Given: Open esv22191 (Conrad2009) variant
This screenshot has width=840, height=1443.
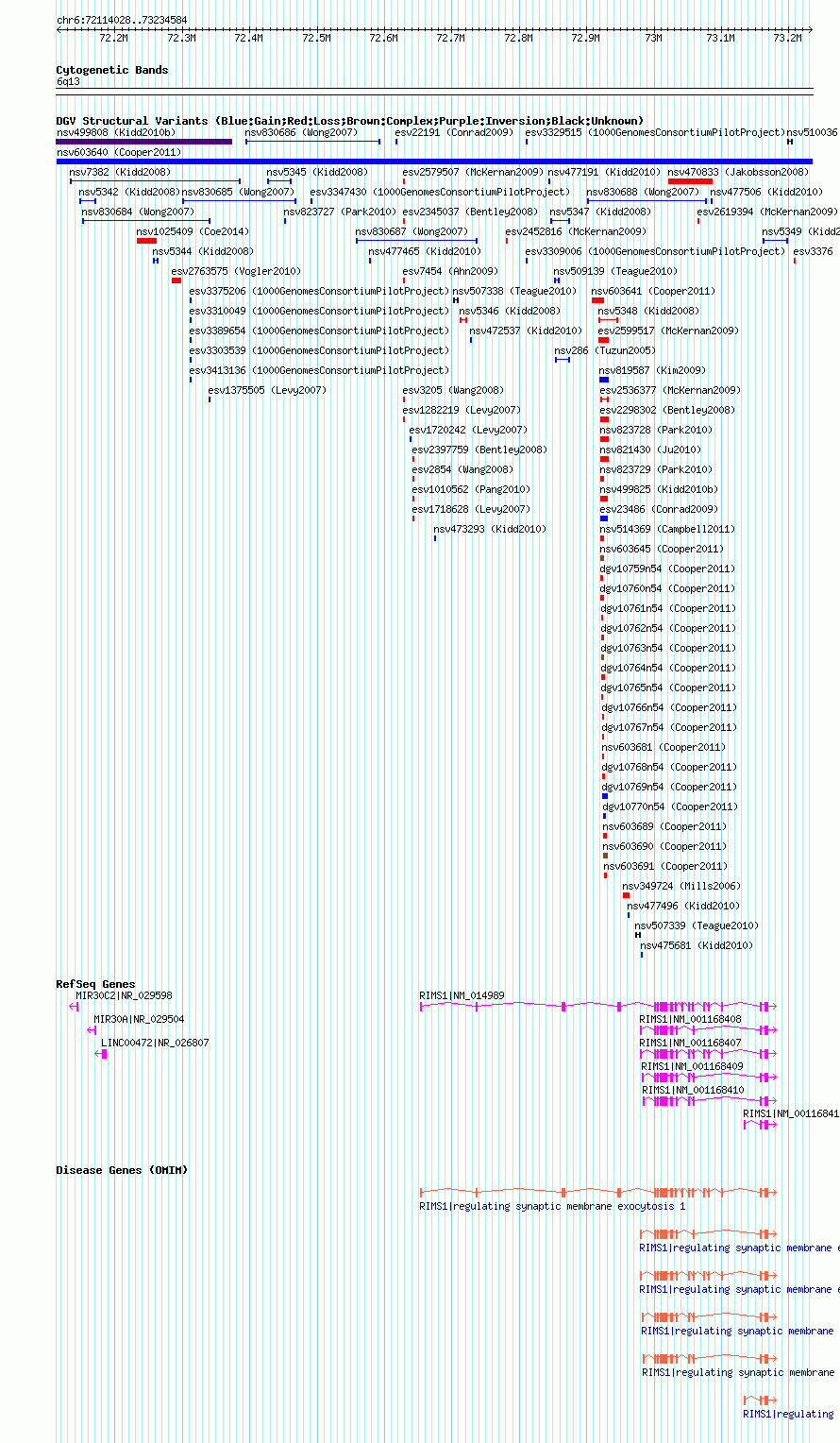Looking at the screenshot, I should tap(454, 132).
